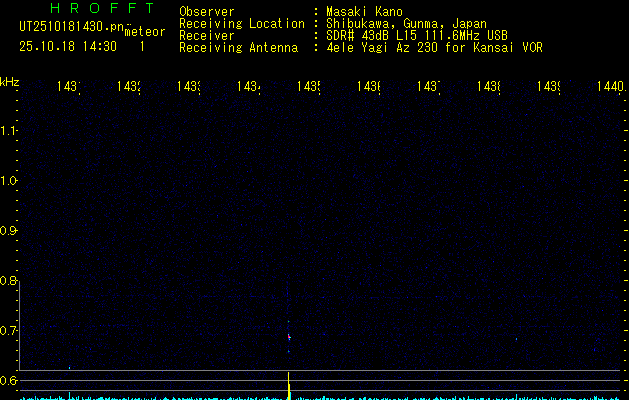Click the faint cyan echo near 1431
The width and height of the screenshot is (629, 400).
(69, 368)
